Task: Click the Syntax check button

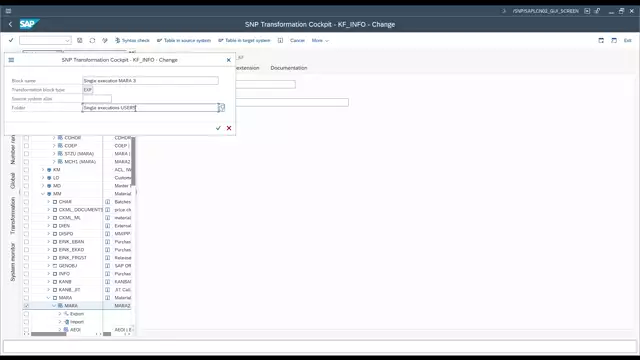Action: pos(132,40)
